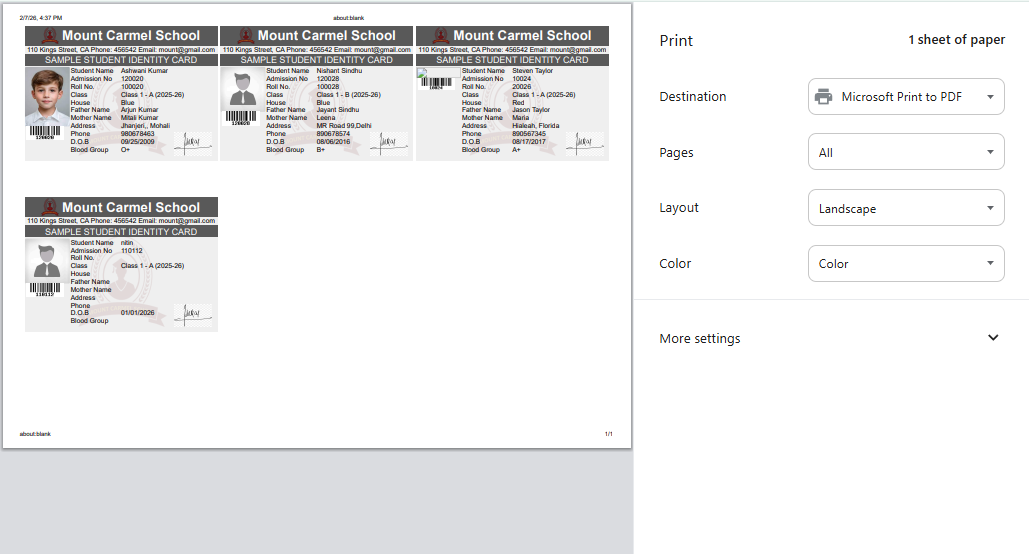Viewport: 1029px width, 554px height.
Task: Expand the More settings section
Action: pyautogui.click(x=992, y=338)
